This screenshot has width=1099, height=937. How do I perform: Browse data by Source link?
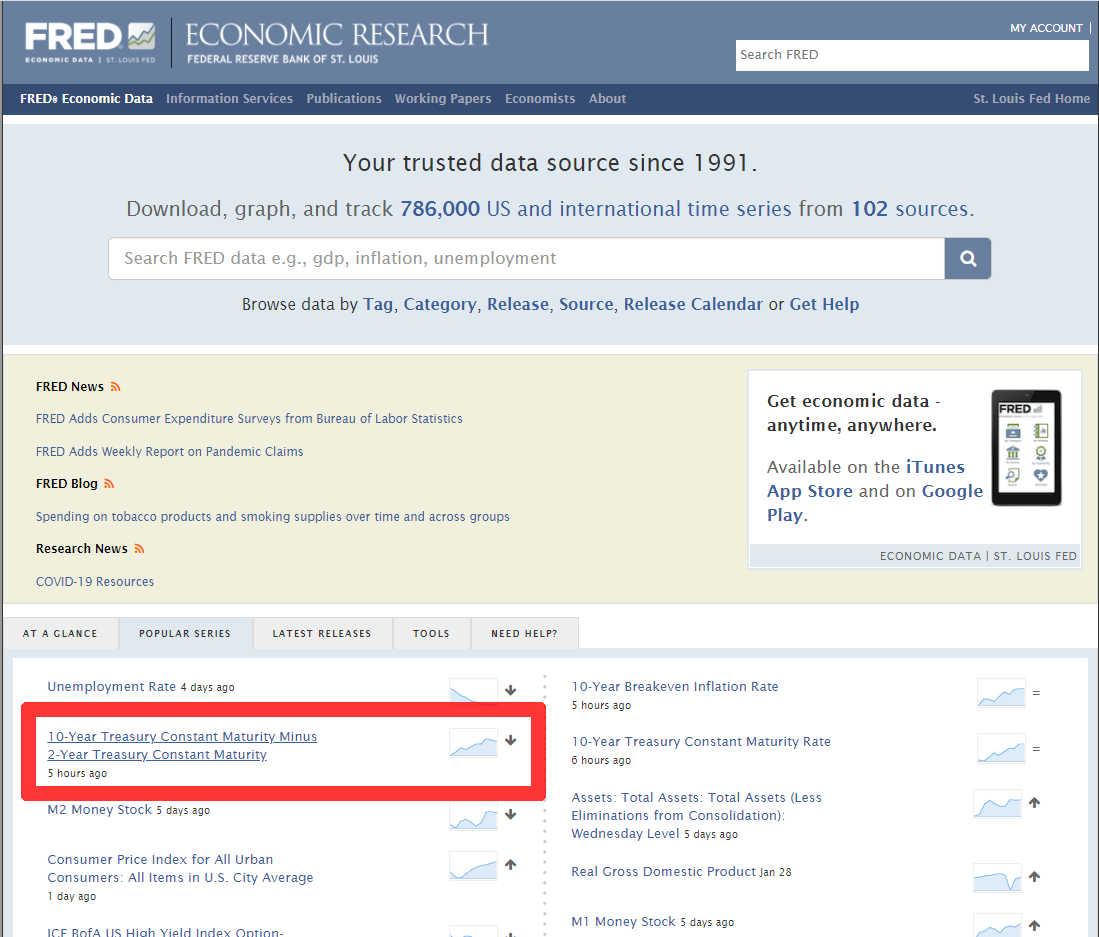(x=586, y=304)
